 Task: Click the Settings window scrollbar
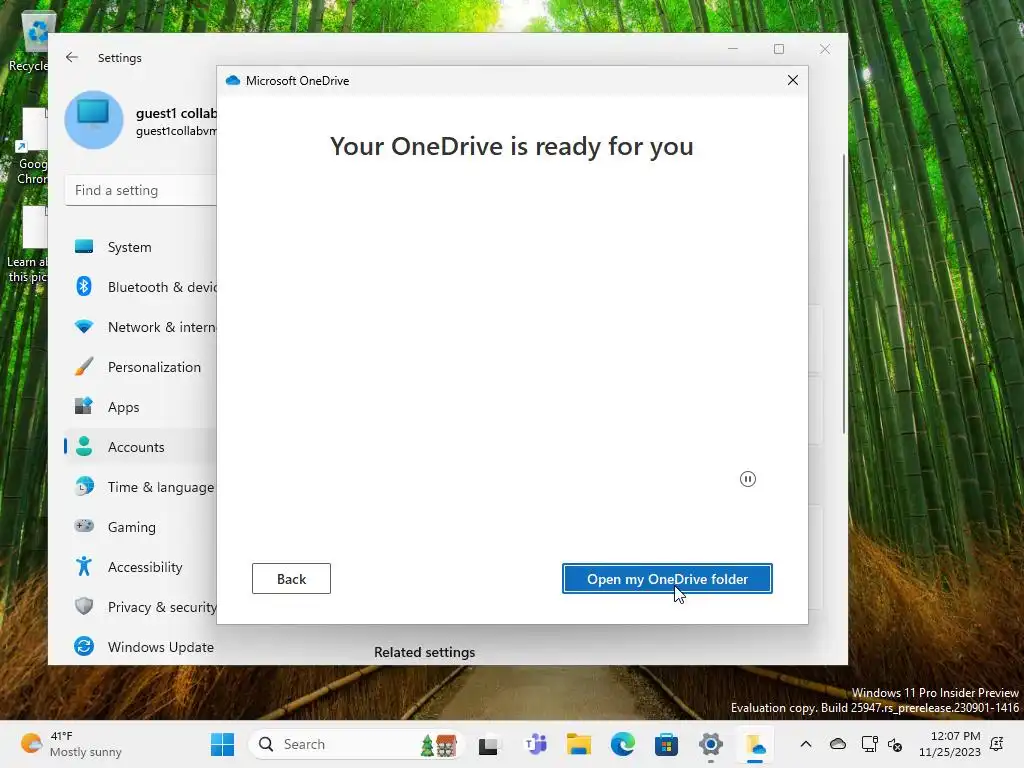point(844,294)
